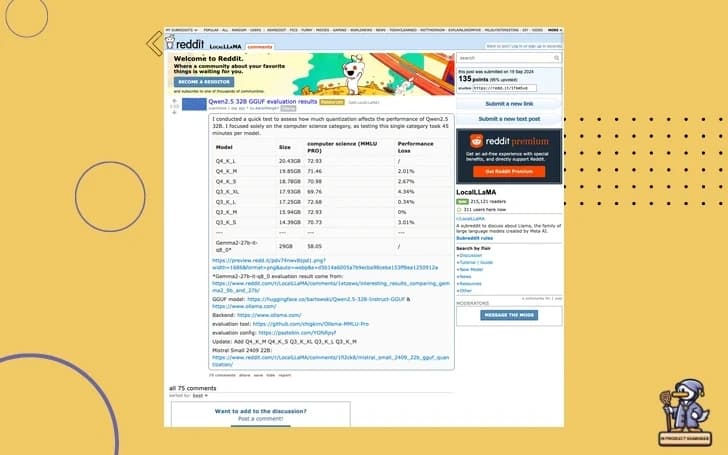
Task: Open the sorted by best dropdown
Action: (199, 396)
